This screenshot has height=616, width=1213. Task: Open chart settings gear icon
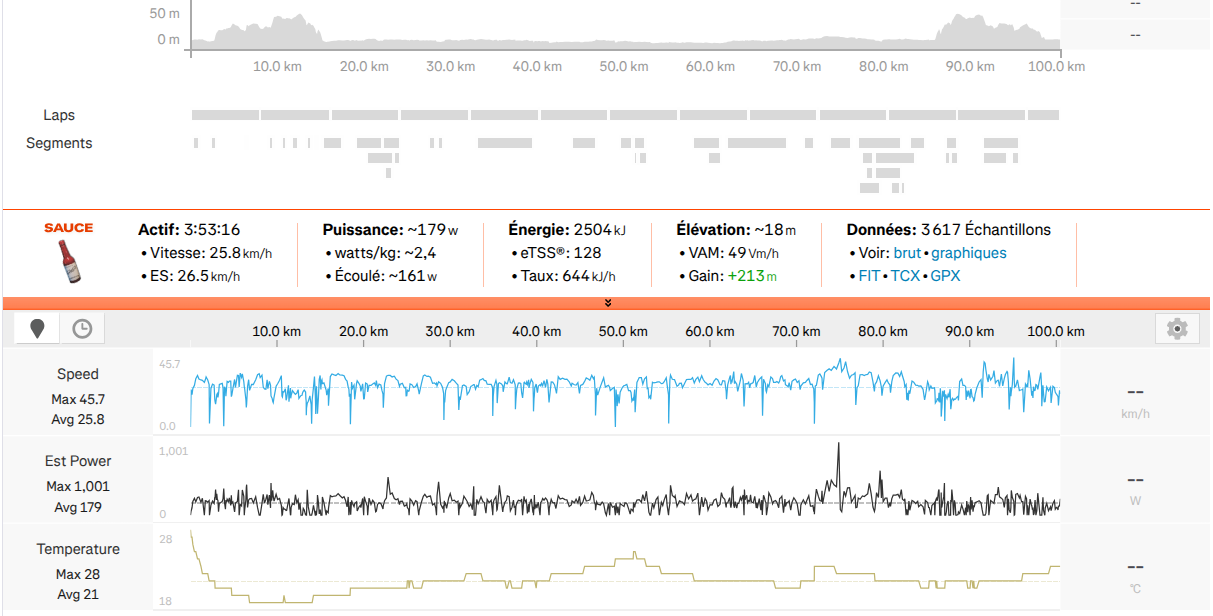(1177, 328)
